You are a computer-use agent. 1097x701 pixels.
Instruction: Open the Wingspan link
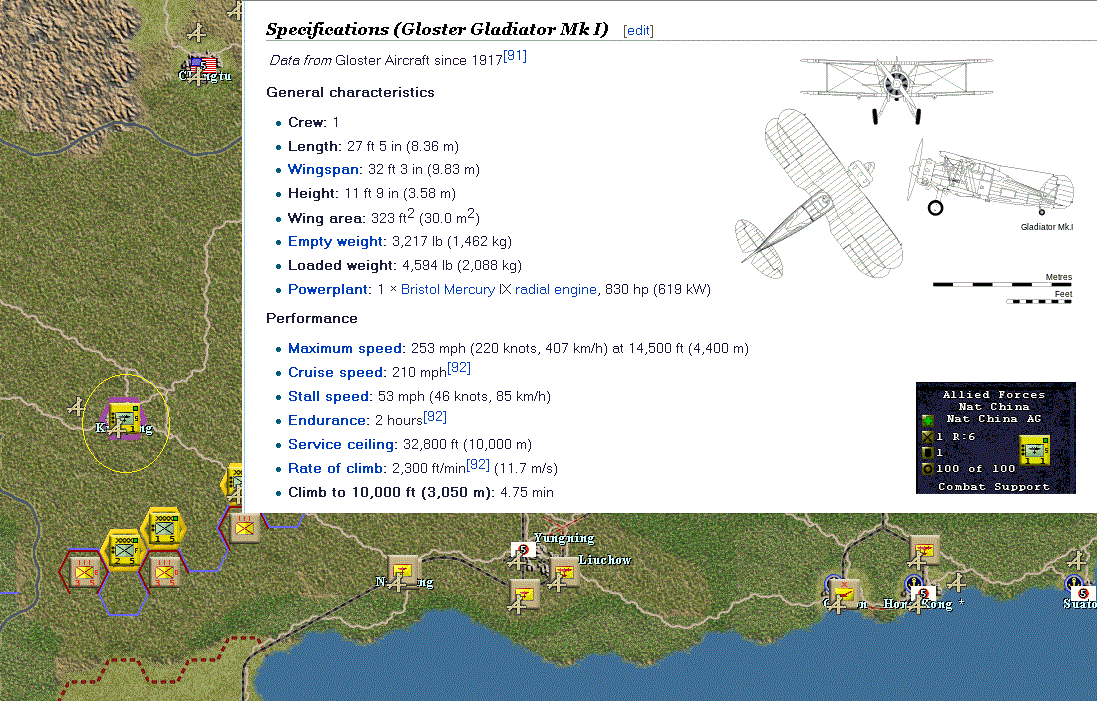(323, 169)
